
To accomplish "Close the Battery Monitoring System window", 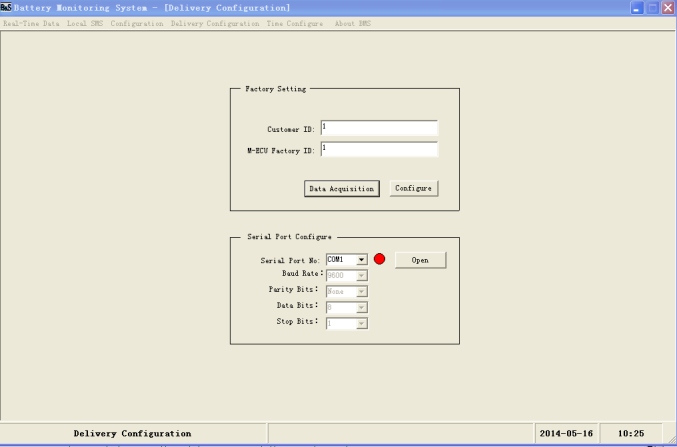I will click(x=667, y=8).
